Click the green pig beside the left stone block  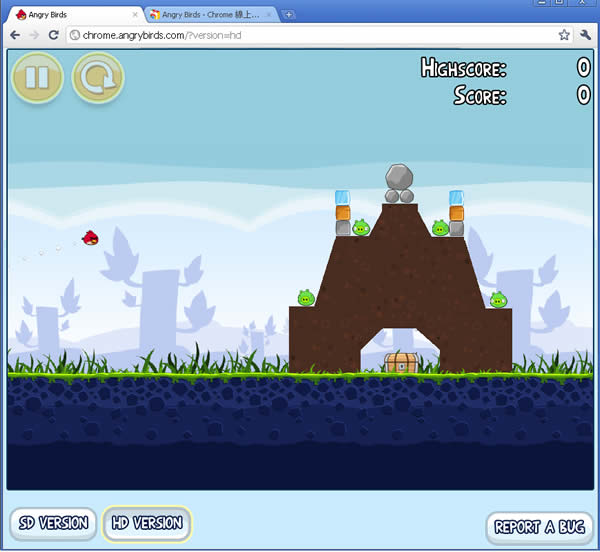pyautogui.click(x=361, y=227)
